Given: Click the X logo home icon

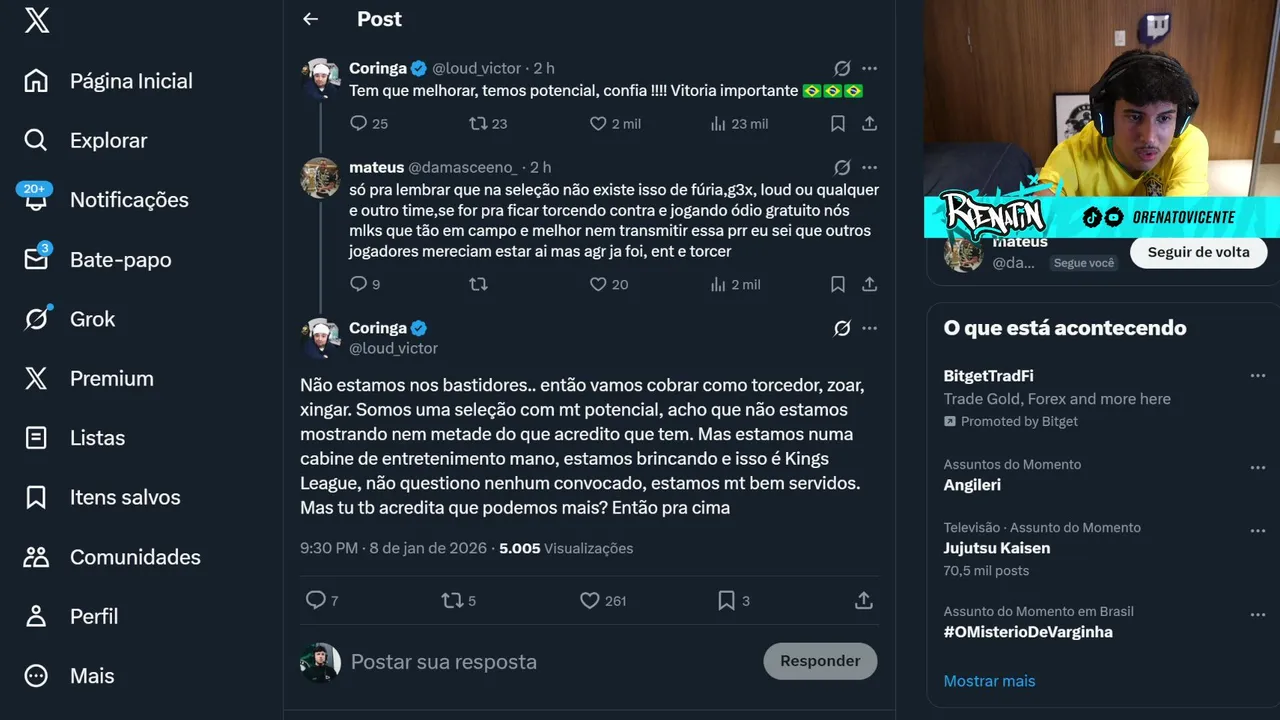Looking at the screenshot, I should [x=36, y=19].
